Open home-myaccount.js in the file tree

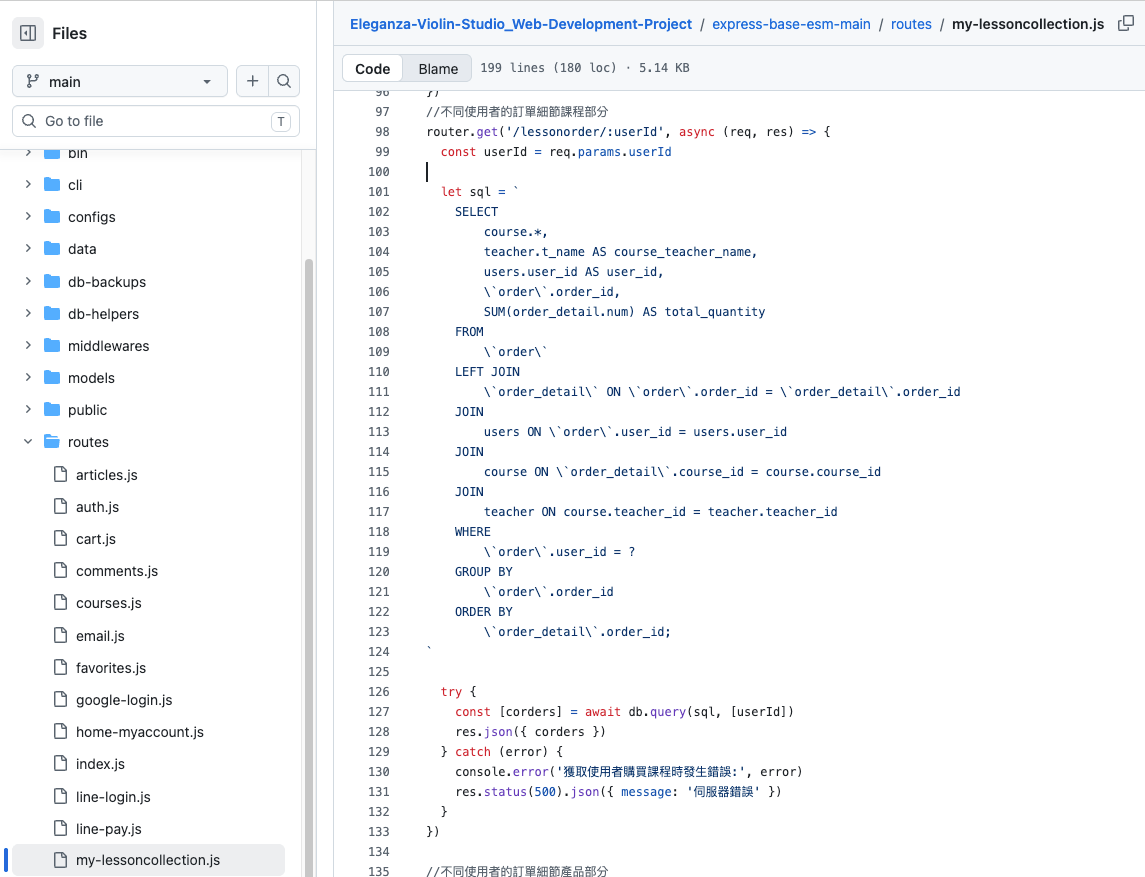click(139, 732)
